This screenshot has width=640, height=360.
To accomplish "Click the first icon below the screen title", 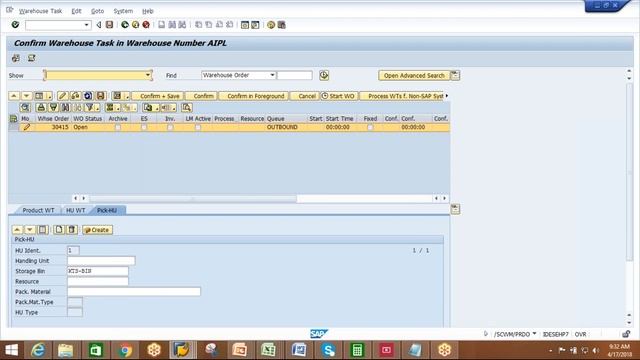I will point(16,58).
